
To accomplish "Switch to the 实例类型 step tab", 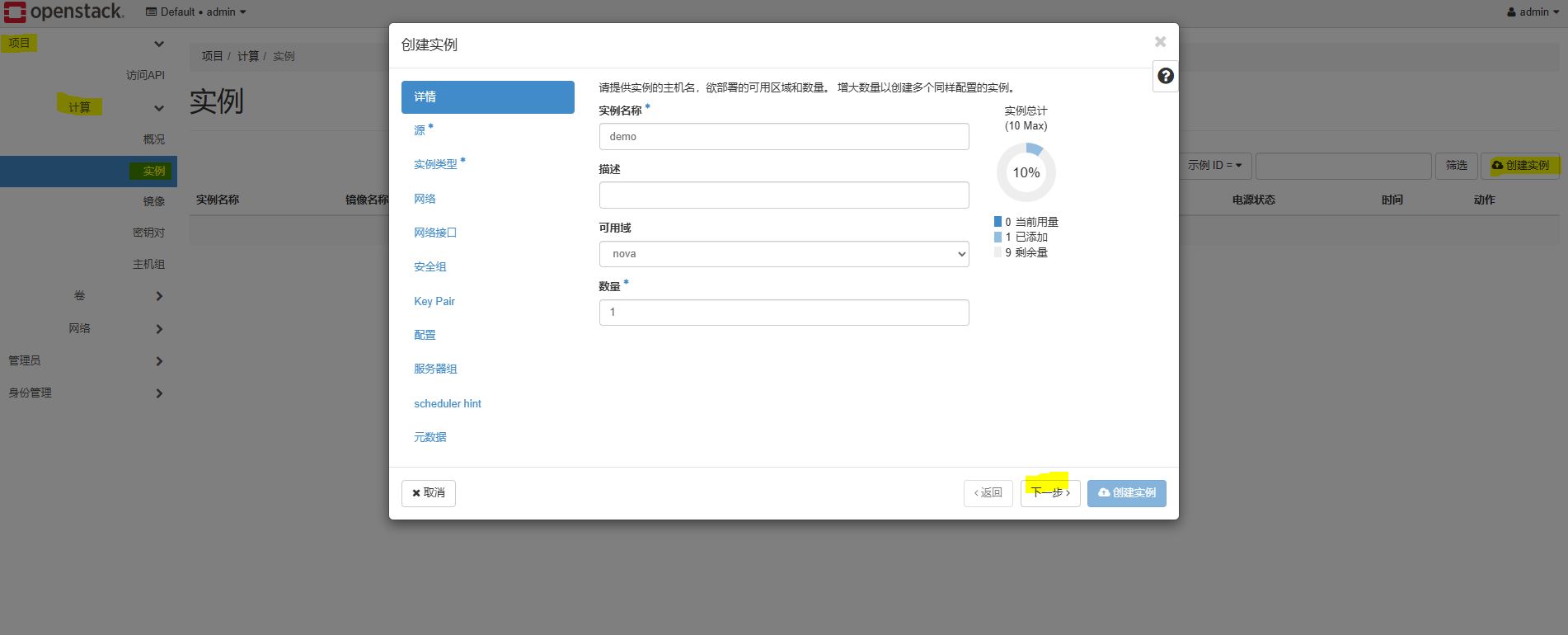I will click(x=435, y=164).
